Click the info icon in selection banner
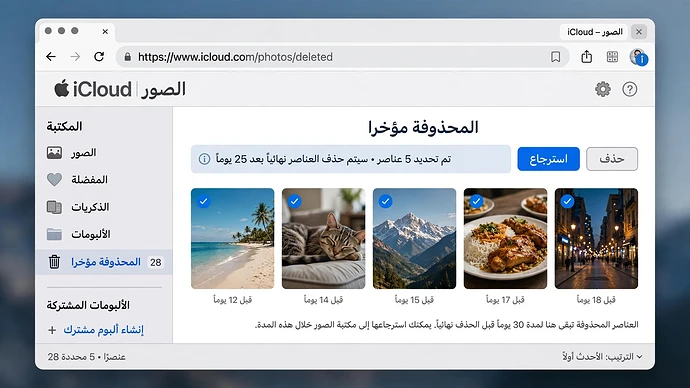Screen dimensions: 690x388 point(204,159)
